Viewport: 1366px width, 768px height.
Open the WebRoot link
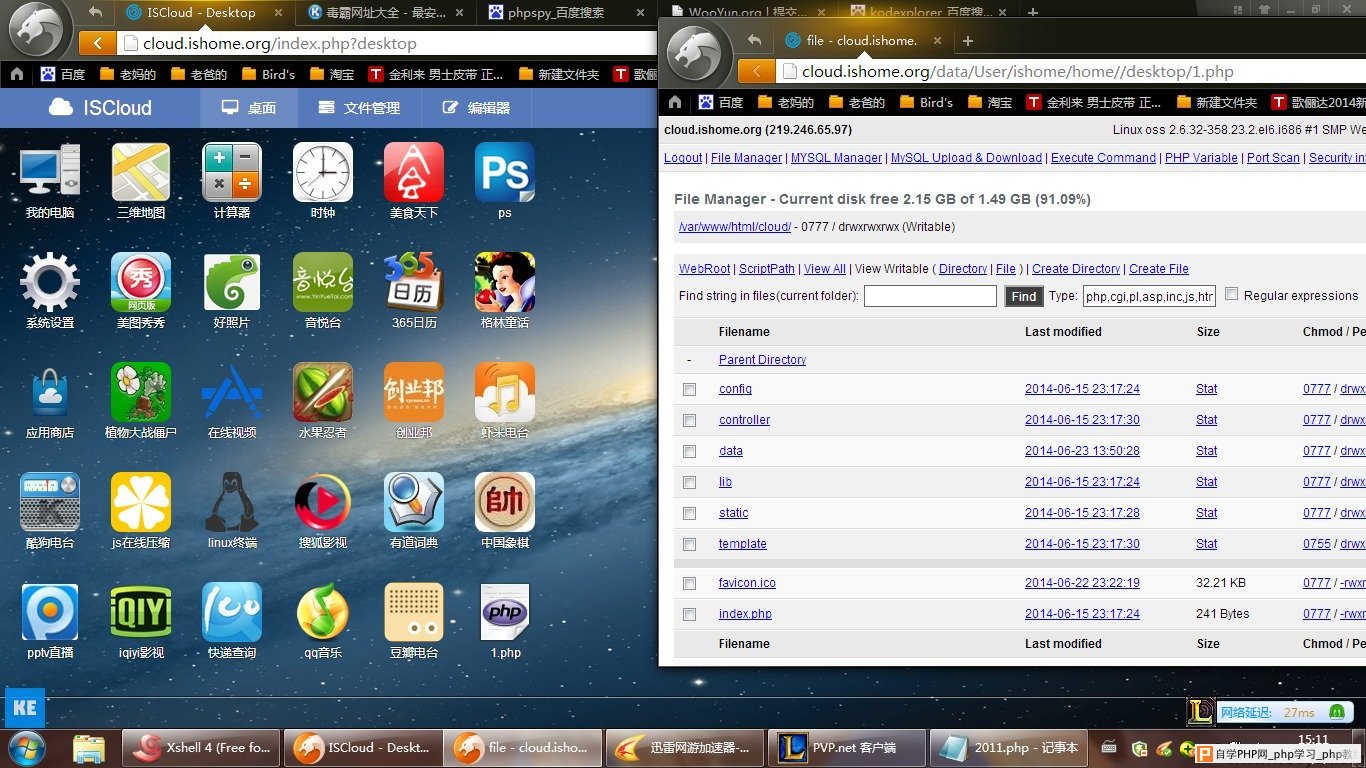click(x=705, y=269)
